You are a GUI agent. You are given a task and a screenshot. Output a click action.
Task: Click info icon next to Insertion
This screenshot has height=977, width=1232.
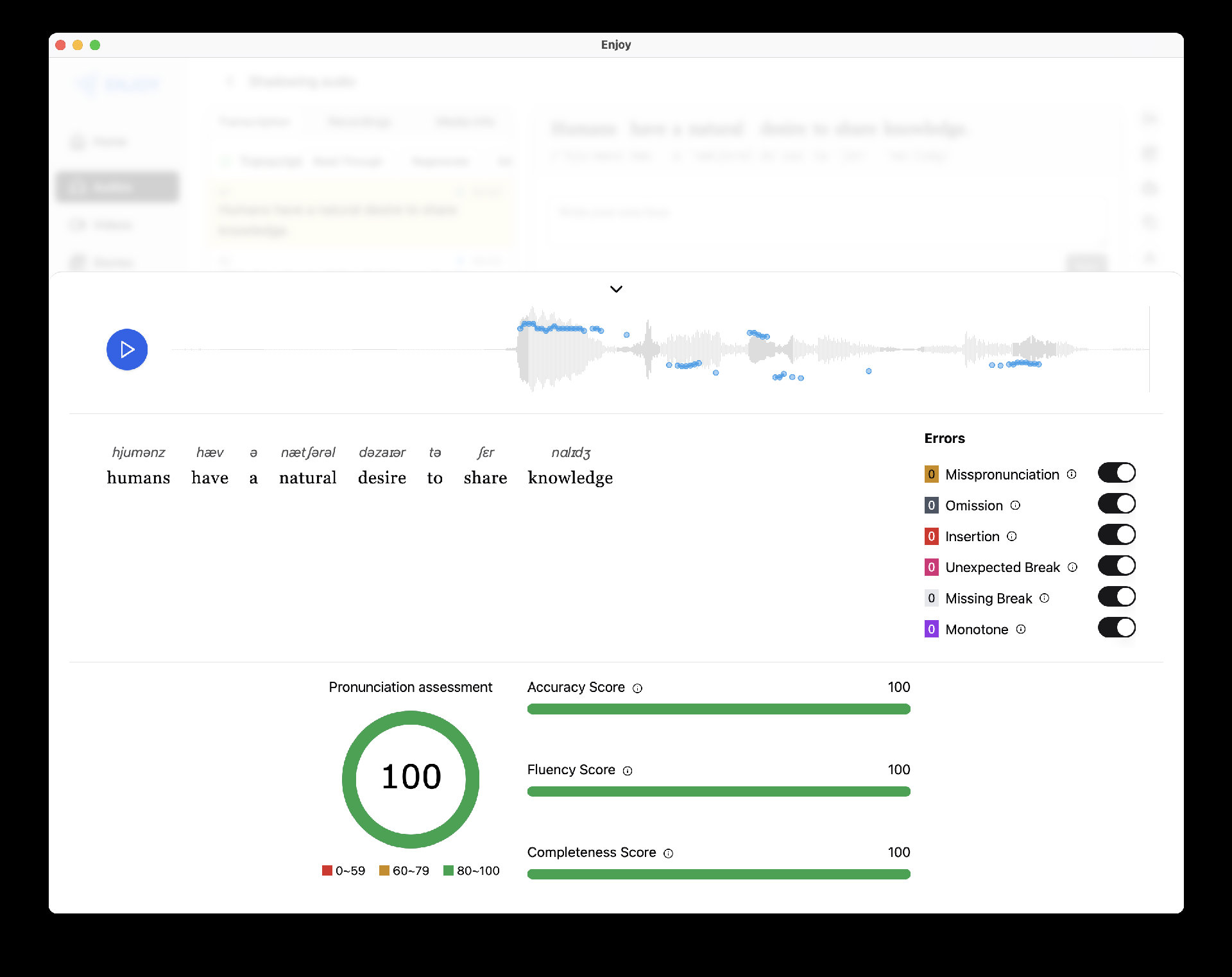(x=1012, y=536)
